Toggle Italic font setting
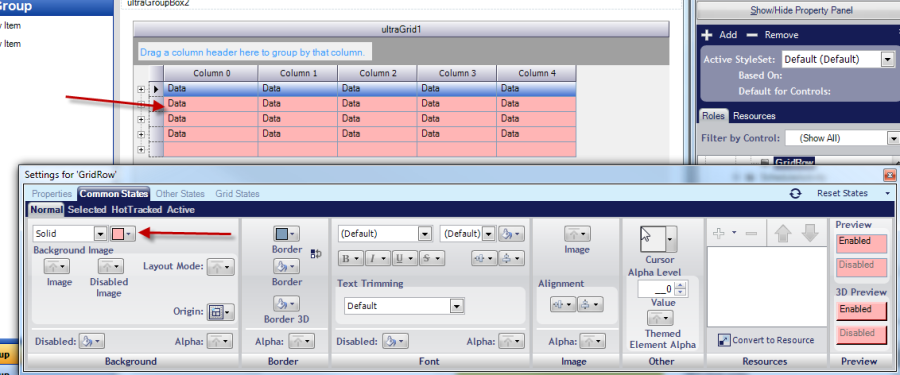 coord(377,258)
